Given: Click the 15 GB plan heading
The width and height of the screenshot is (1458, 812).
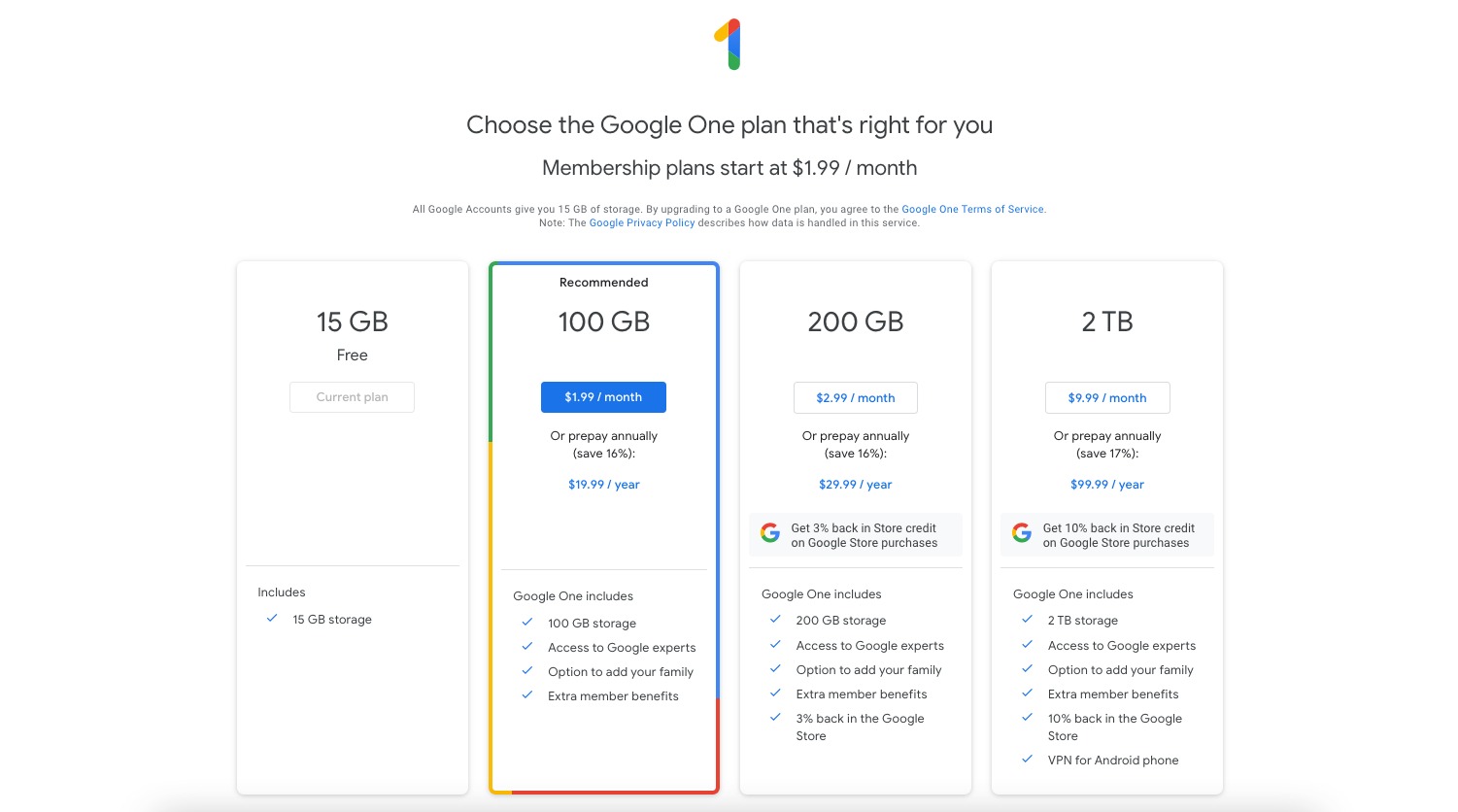Looking at the screenshot, I should [352, 321].
